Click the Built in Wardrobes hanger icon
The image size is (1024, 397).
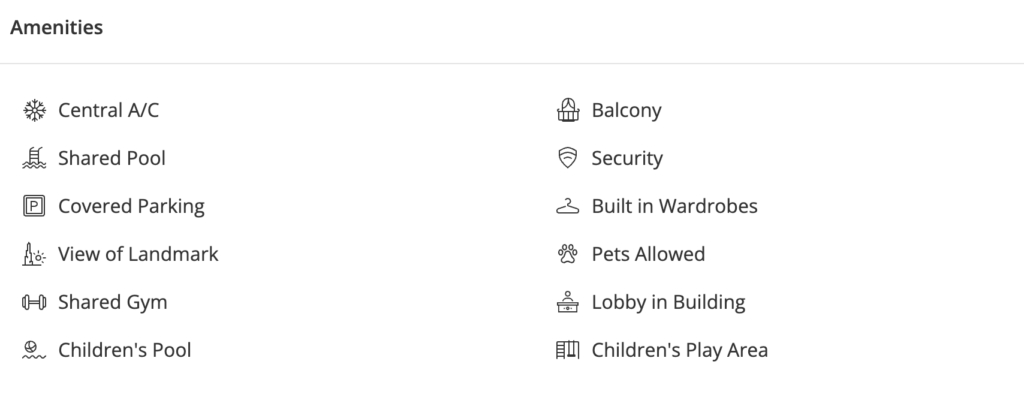[568, 206]
